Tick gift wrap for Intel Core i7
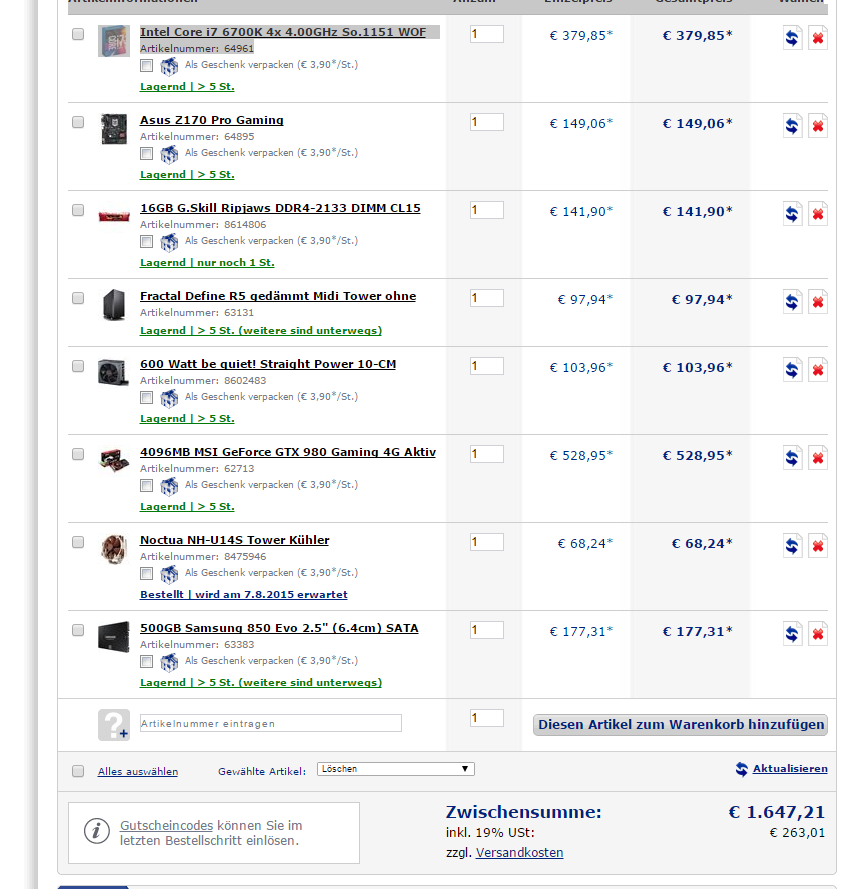This screenshot has height=889, width=846. coord(147,66)
